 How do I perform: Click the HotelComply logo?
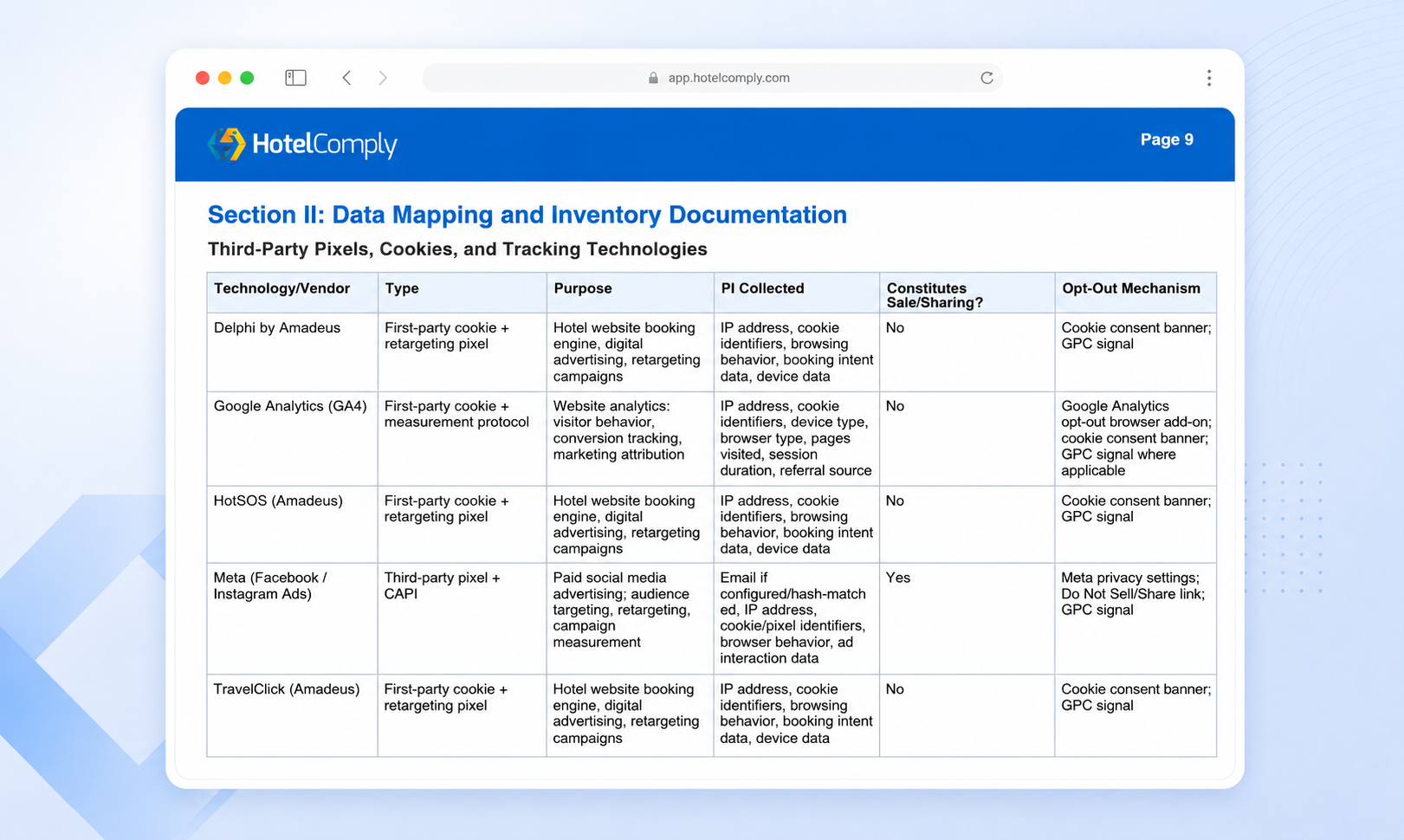(302, 144)
